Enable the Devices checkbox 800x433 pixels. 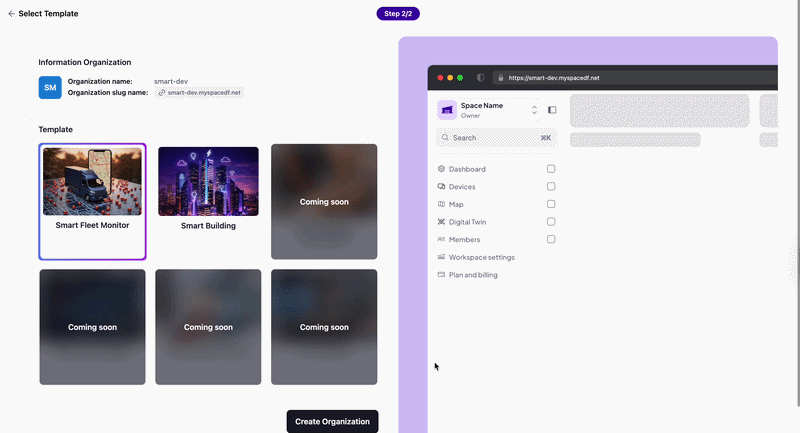coord(551,187)
